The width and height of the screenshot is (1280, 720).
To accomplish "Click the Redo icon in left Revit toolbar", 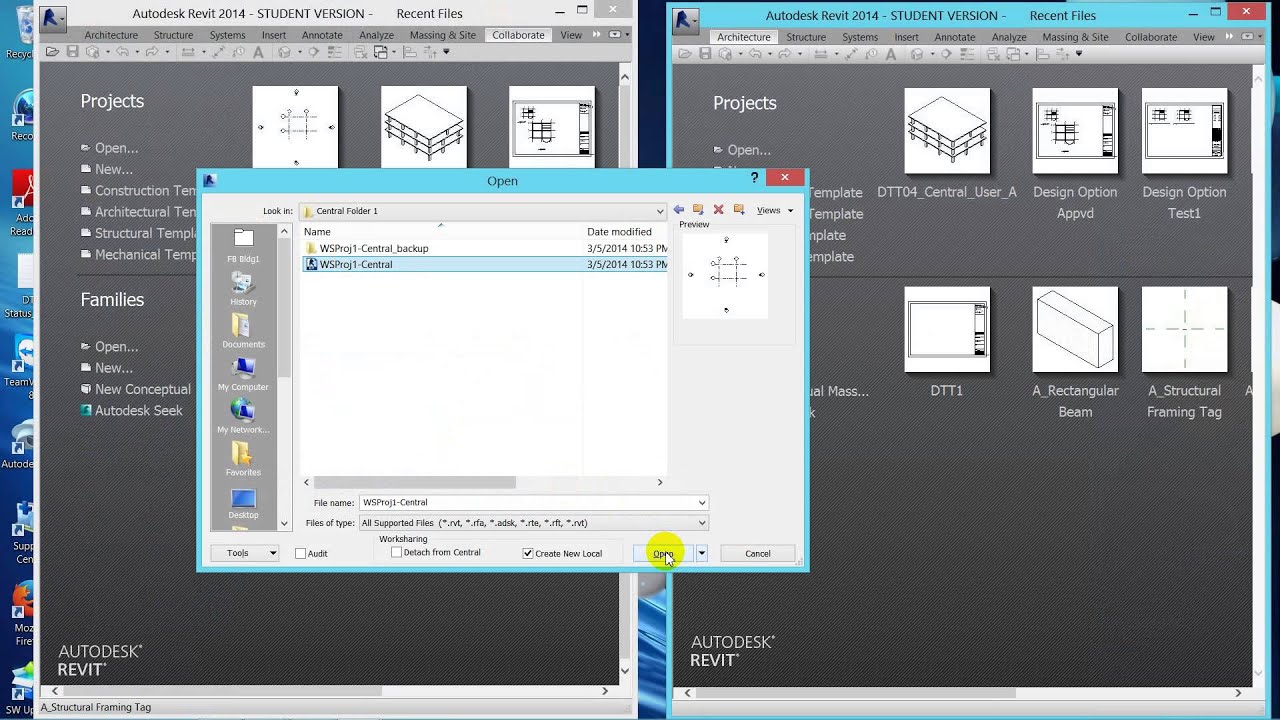I will 152,52.
